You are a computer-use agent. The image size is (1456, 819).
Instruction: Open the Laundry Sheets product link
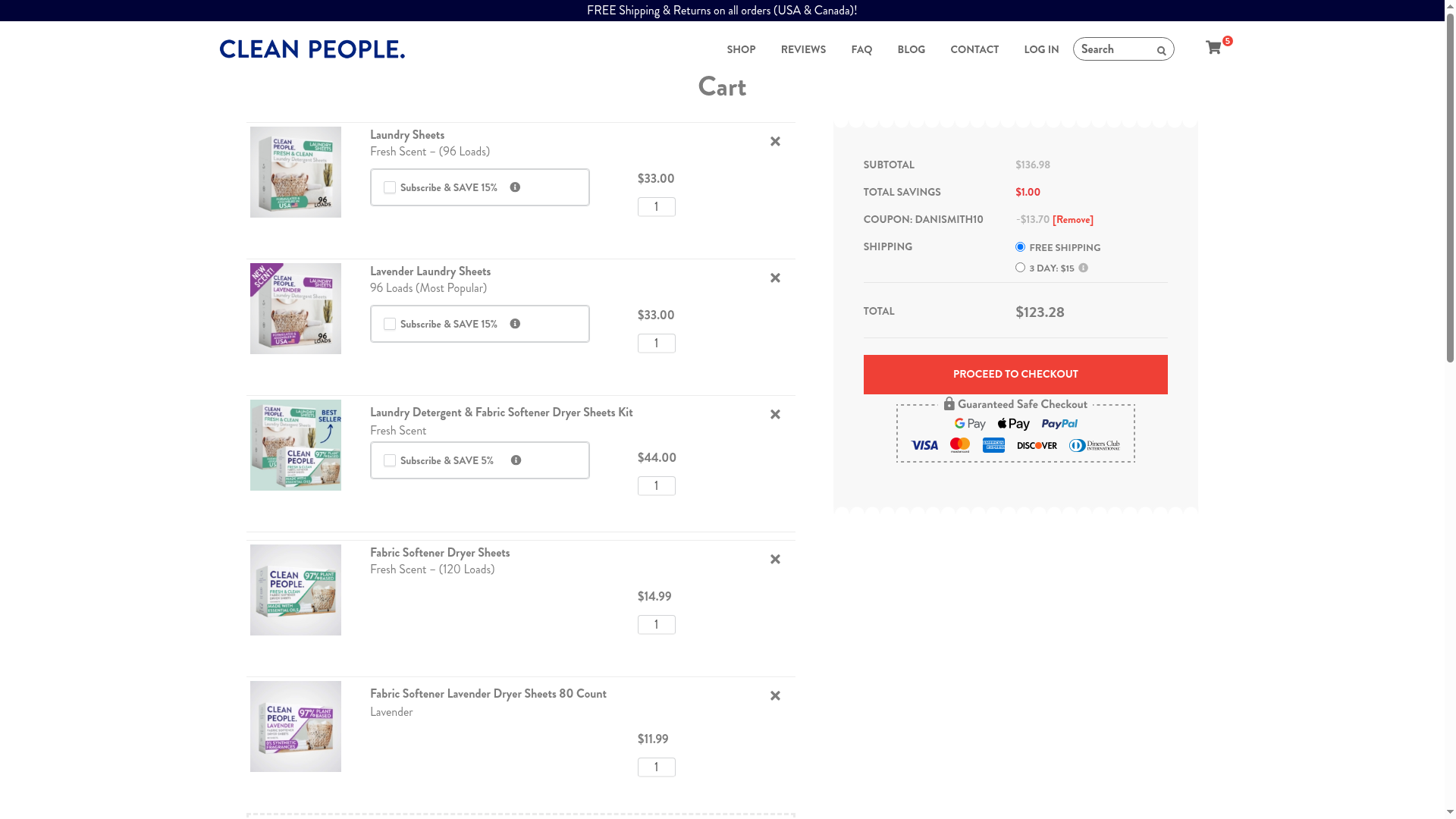click(x=407, y=135)
